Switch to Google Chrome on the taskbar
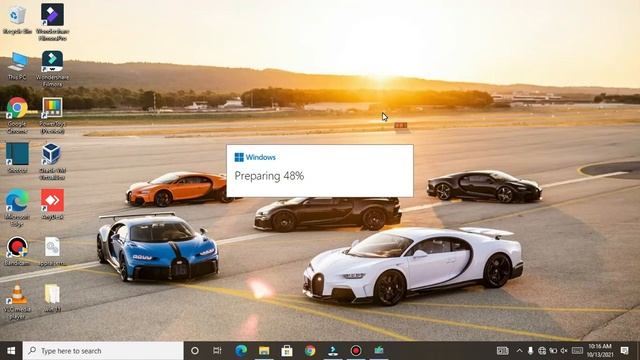 tap(310, 351)
